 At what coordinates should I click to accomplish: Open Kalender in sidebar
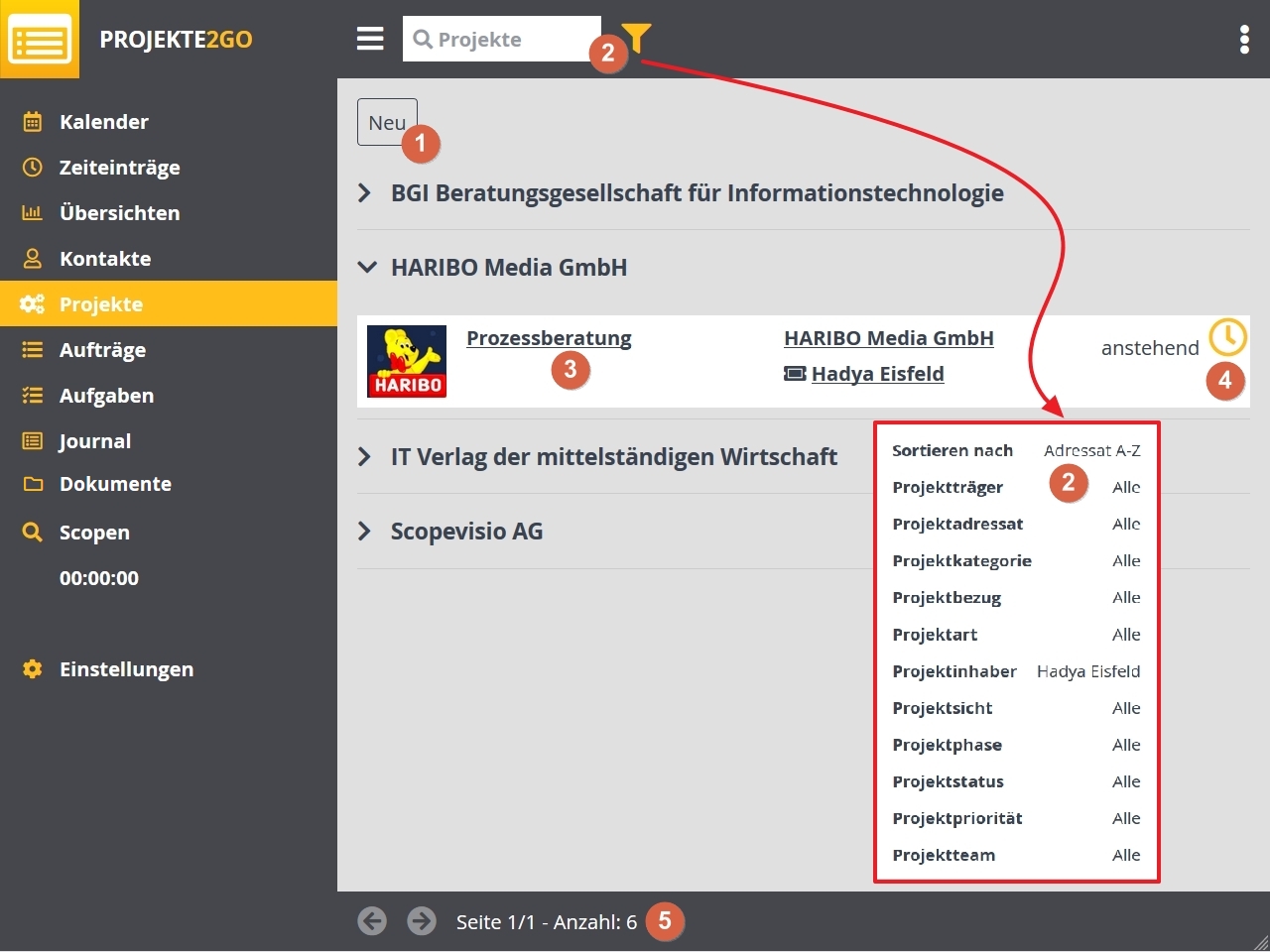tap(169, 122)
